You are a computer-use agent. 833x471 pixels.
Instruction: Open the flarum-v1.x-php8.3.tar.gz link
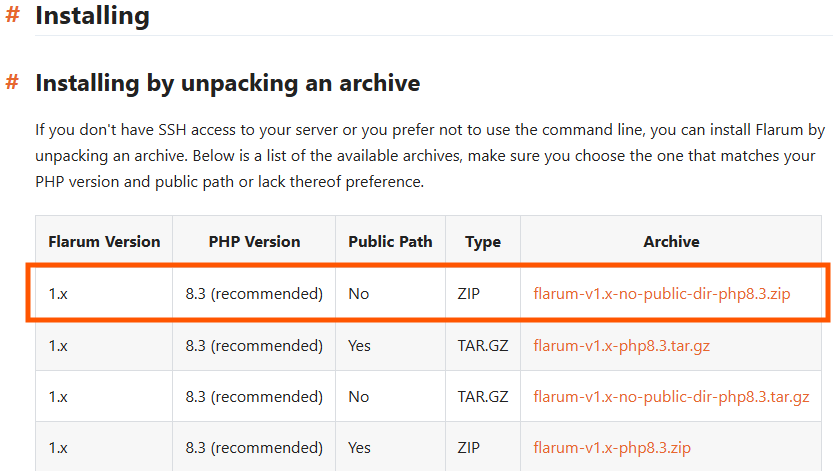622,345
